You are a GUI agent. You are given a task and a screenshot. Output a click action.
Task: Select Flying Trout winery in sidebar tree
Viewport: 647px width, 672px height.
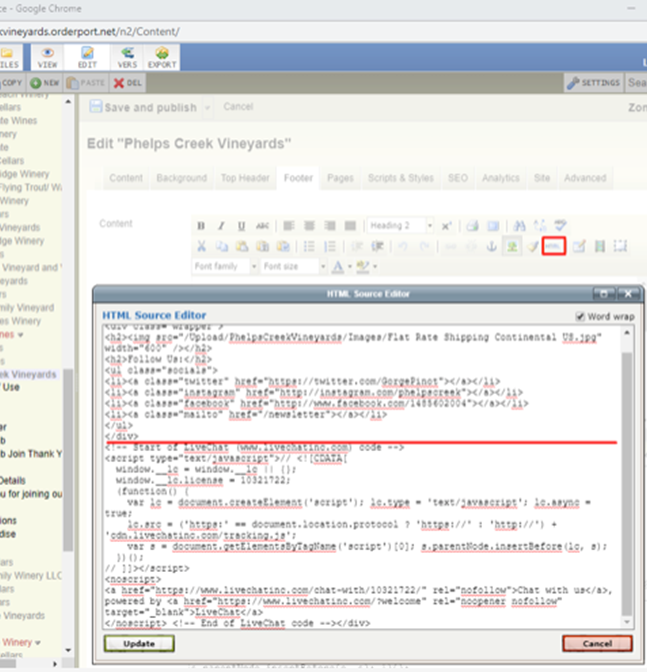tap(31, 187)
